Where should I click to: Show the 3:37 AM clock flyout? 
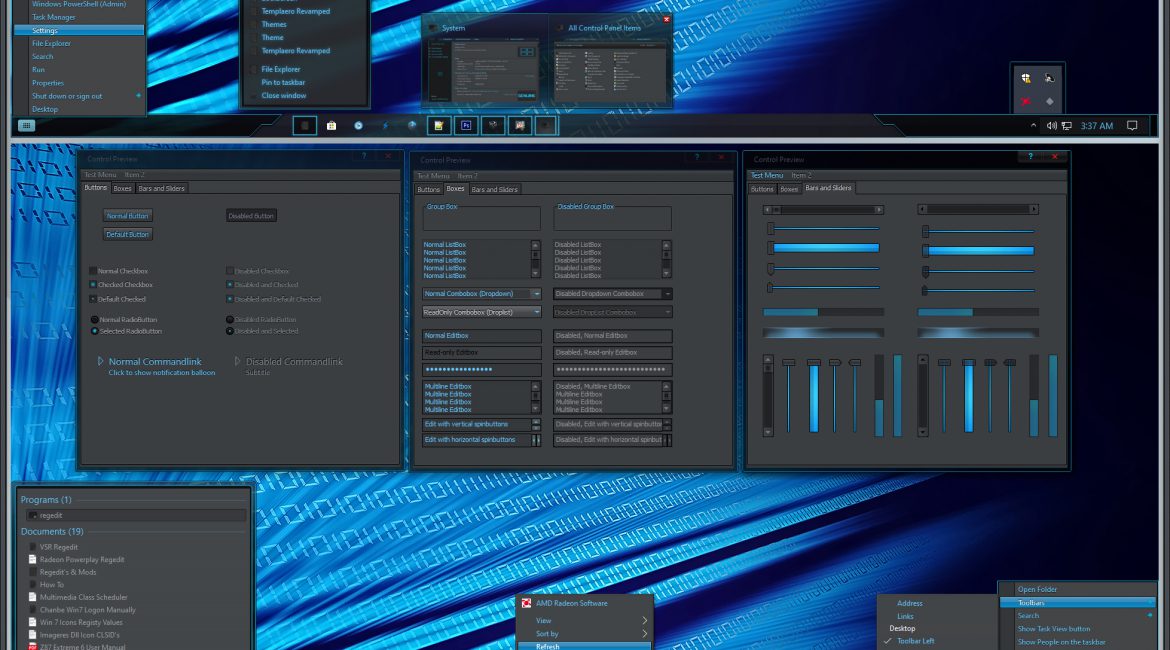pos(1097,125)
